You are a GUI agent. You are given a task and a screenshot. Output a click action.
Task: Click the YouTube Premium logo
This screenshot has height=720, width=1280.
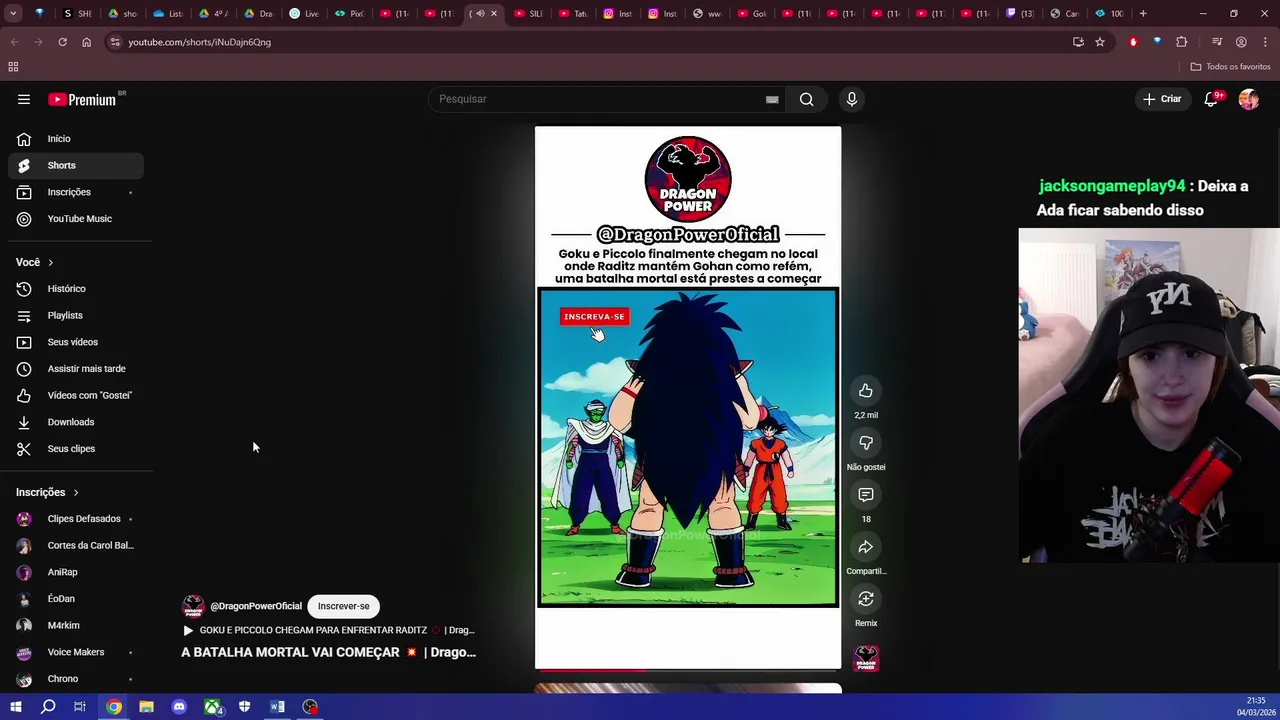point(82,99)
